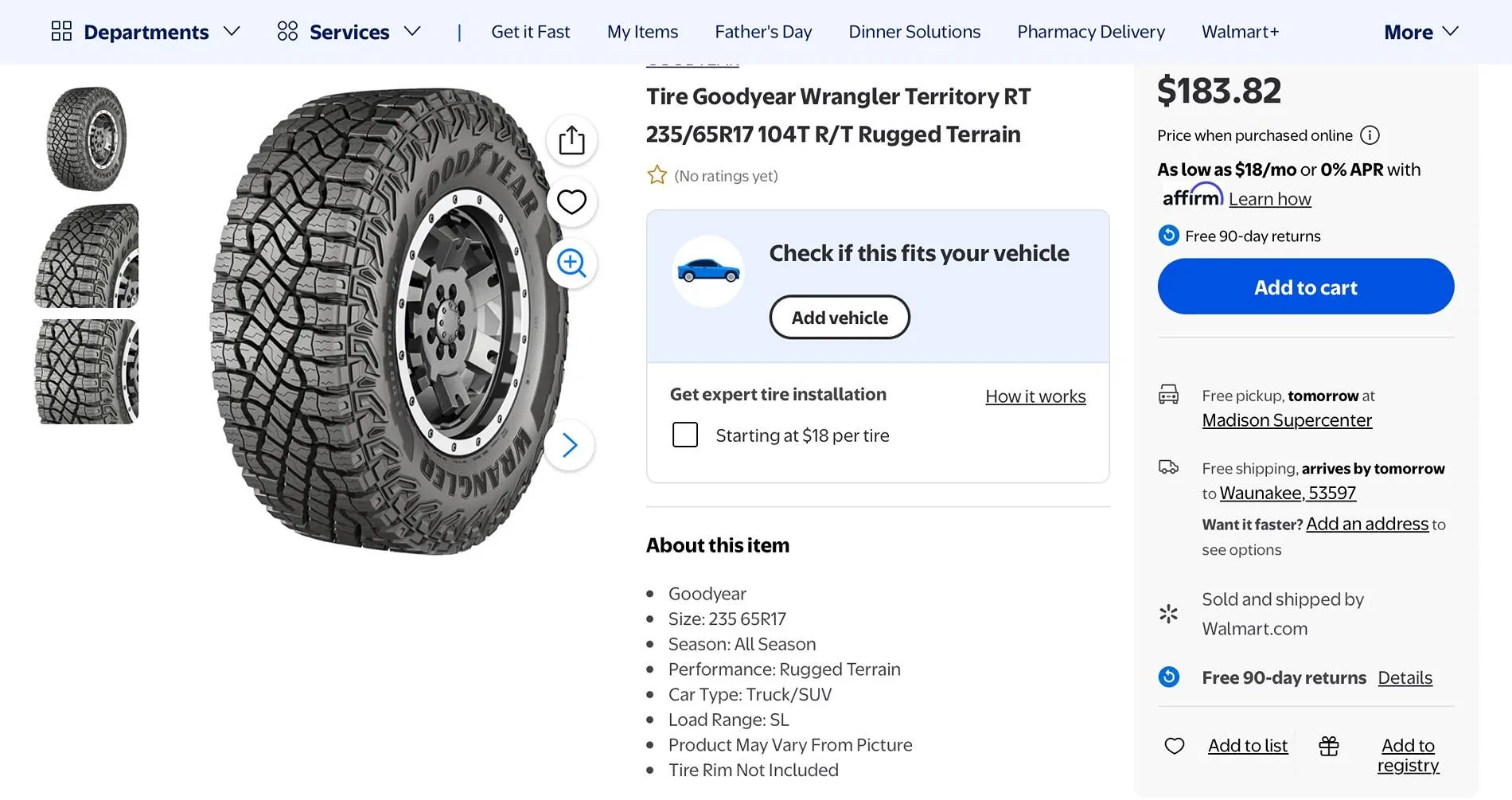
Task: Click the share product icon
Action: (x=571, y=139)
